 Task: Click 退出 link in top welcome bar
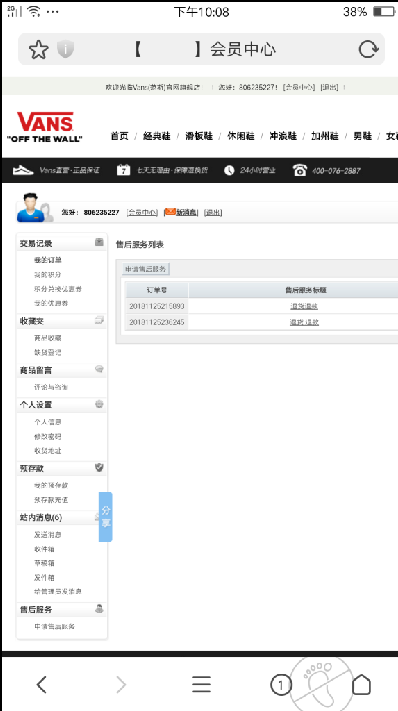coord(329,87)
